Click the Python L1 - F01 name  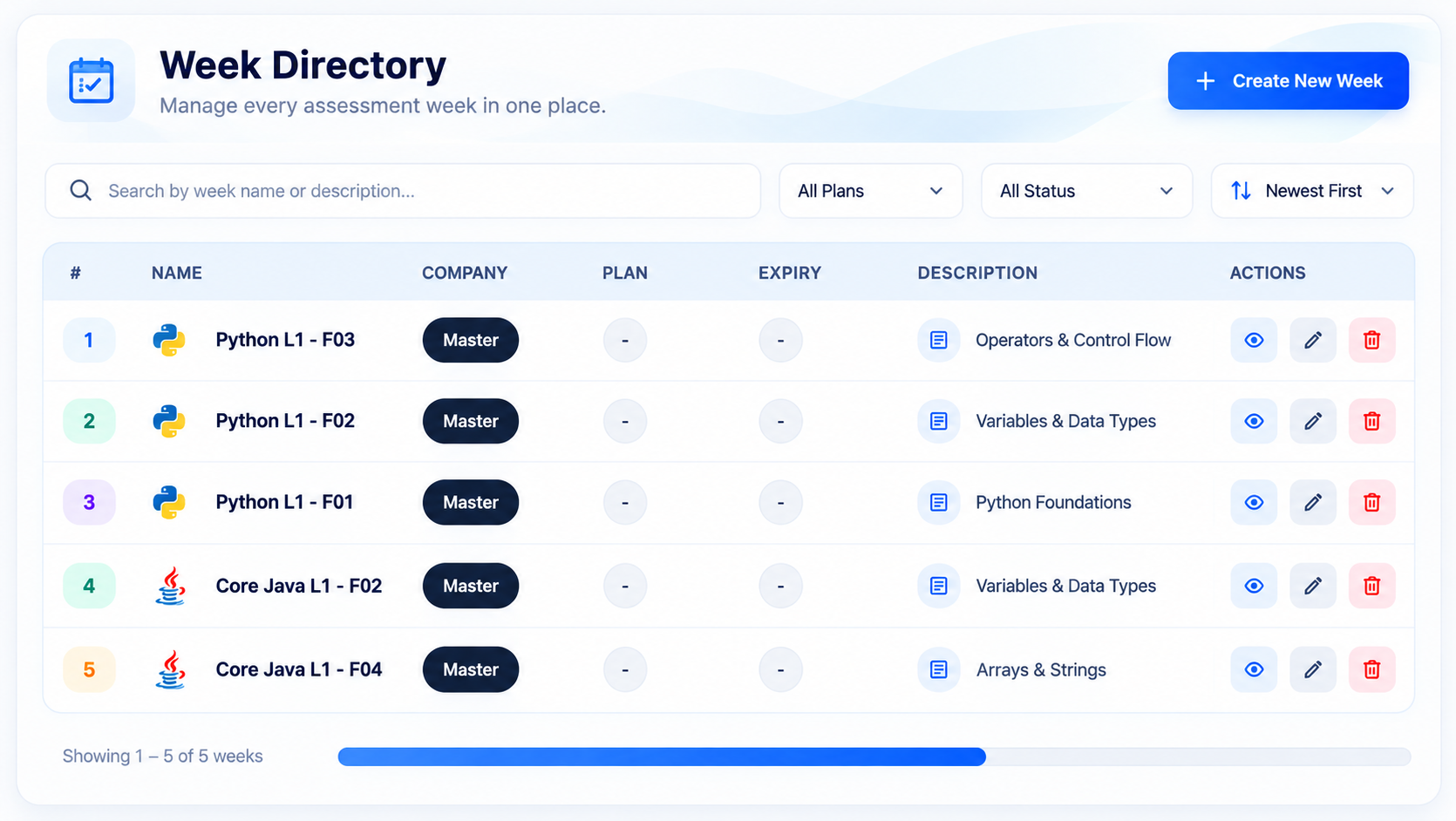[284, 502]
